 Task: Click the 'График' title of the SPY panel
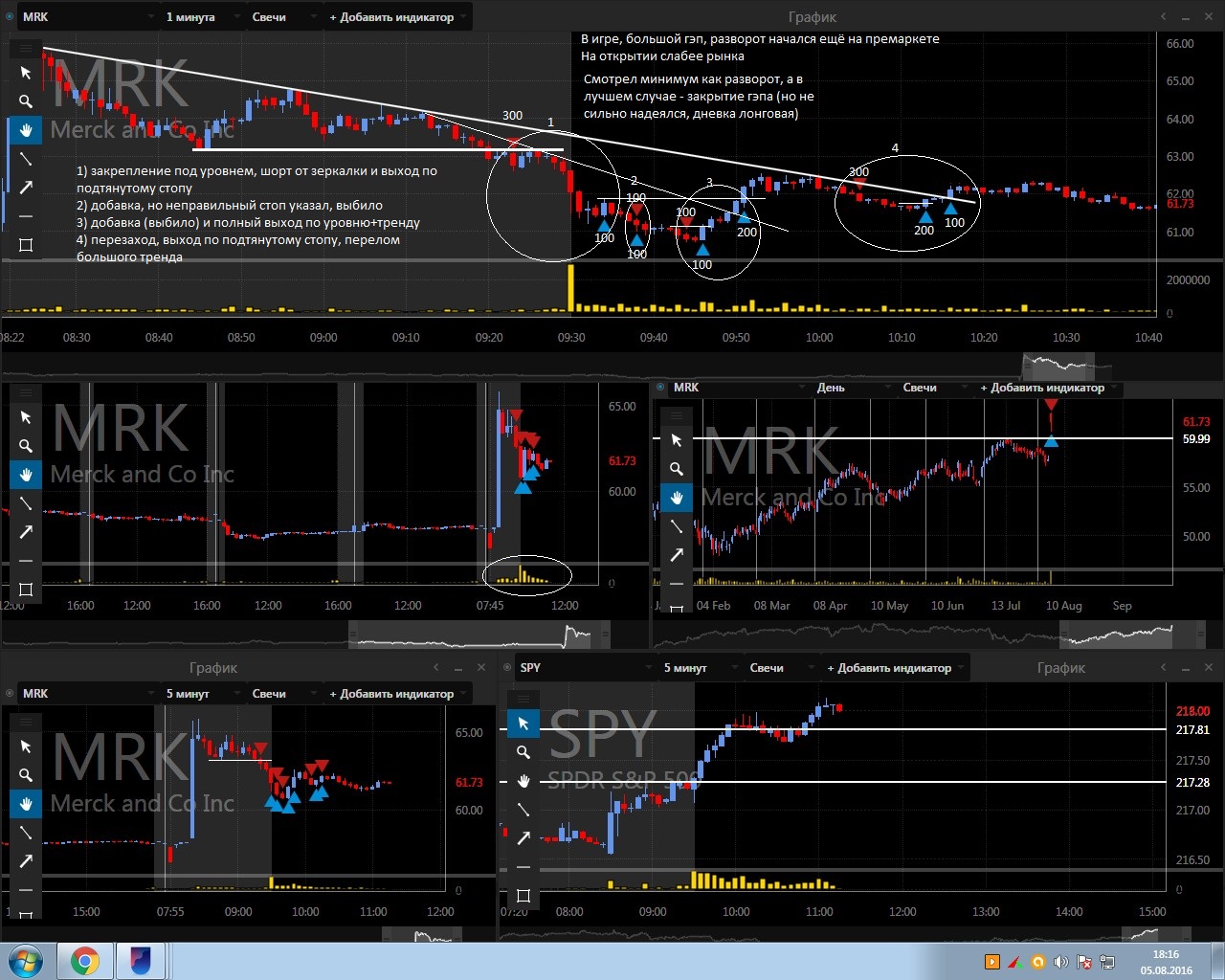(x=1061, y=668)
